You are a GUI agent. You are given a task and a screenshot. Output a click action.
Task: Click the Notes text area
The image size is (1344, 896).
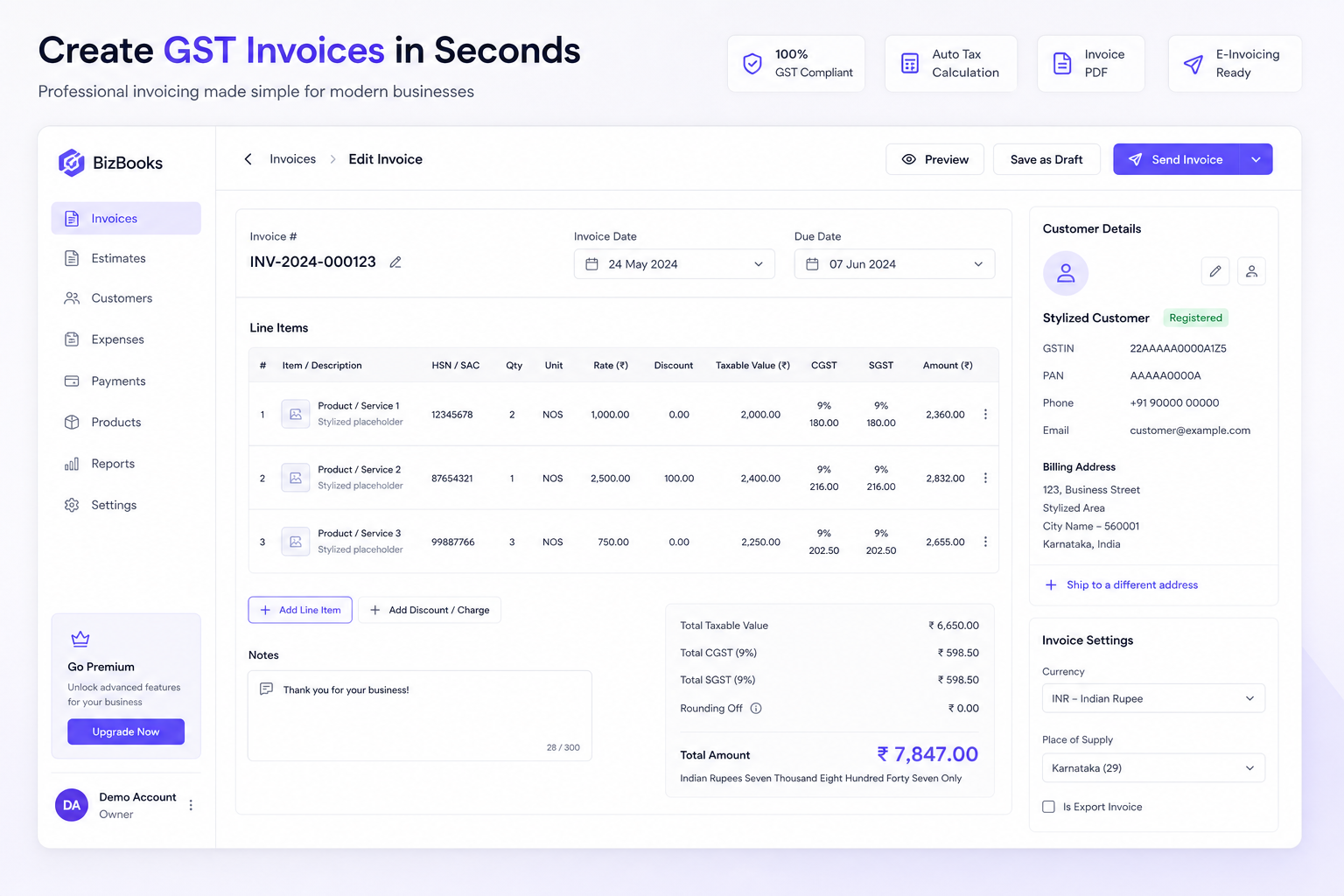tap(420, 716)
